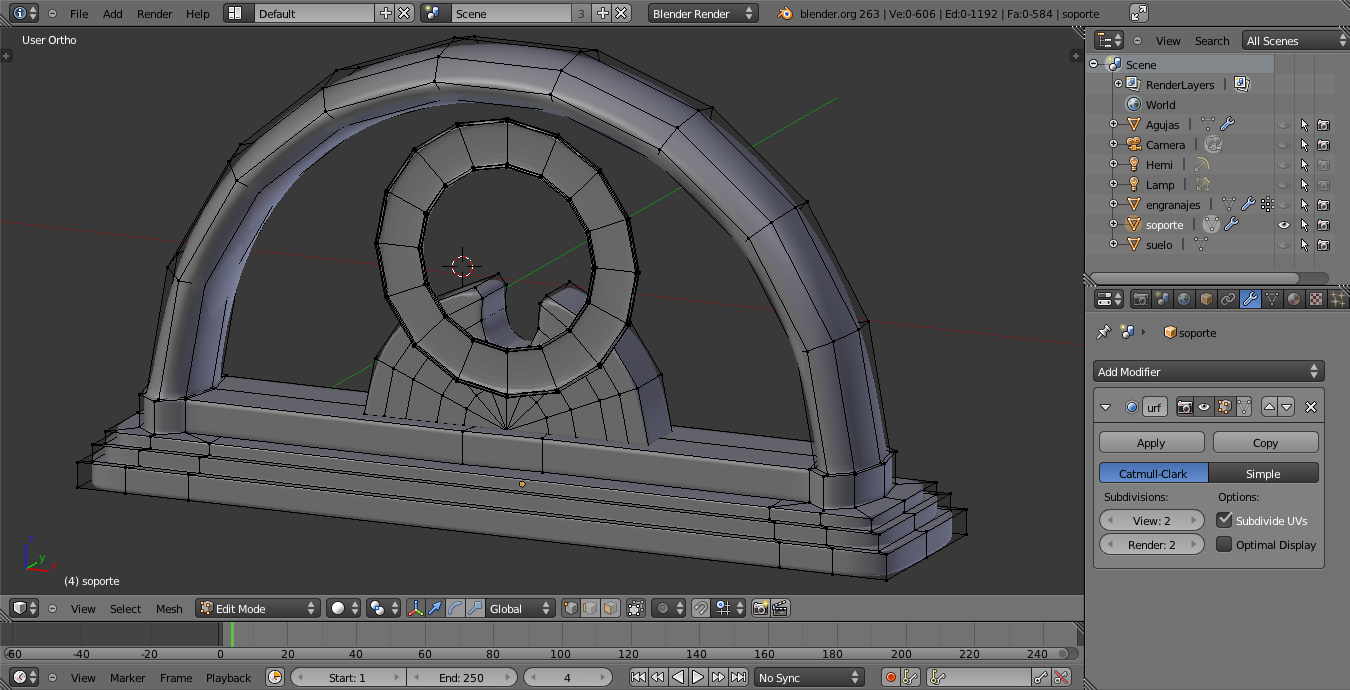Toggle modifier viewport eye visibility

pos(1204,407)
